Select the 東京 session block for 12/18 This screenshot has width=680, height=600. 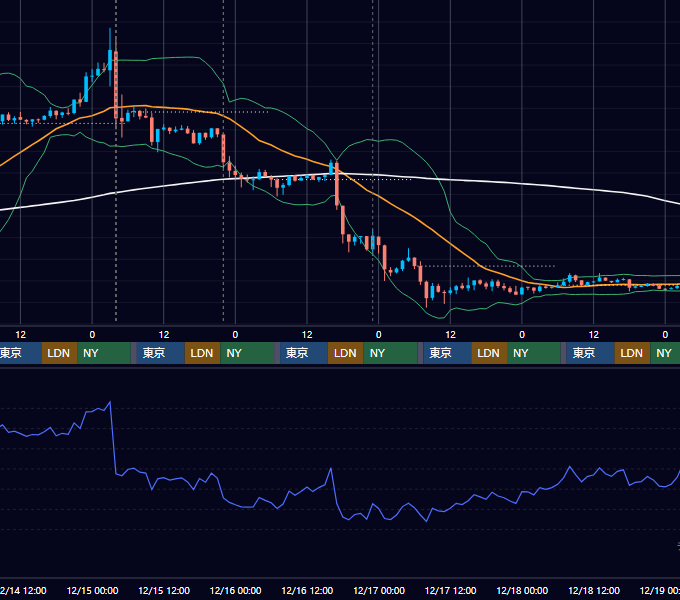[590, 353]
